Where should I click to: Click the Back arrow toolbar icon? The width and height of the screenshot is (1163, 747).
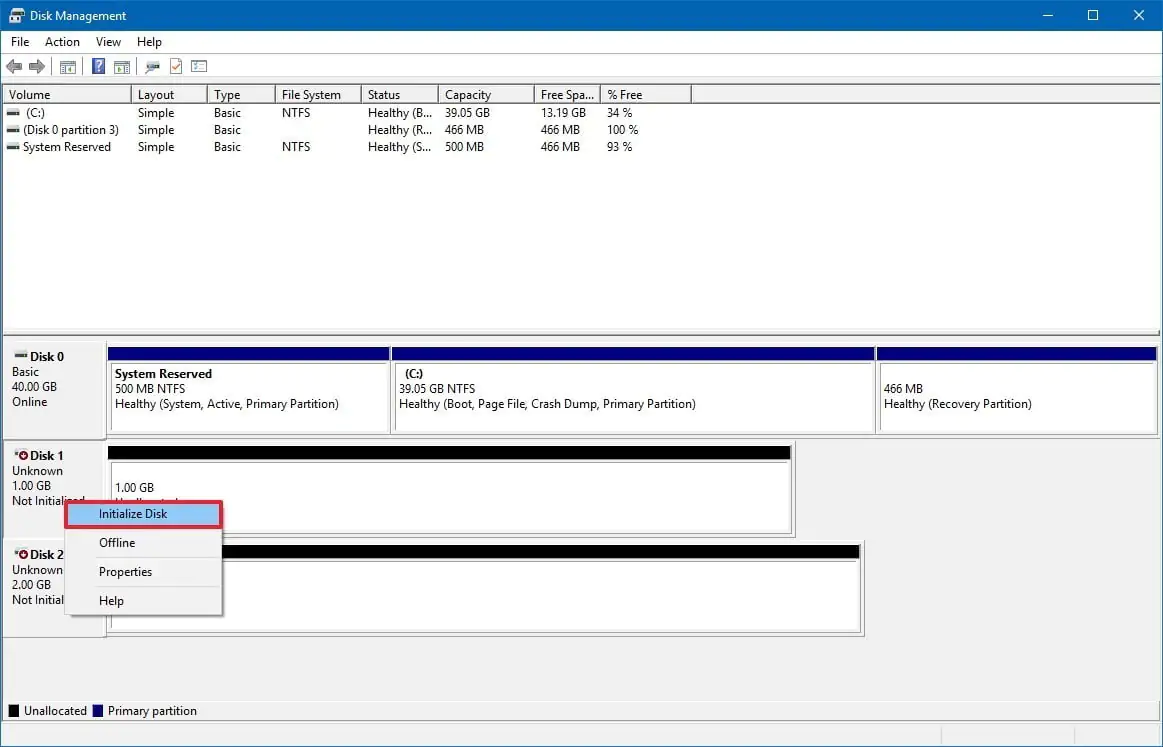[x=14, y=67]
